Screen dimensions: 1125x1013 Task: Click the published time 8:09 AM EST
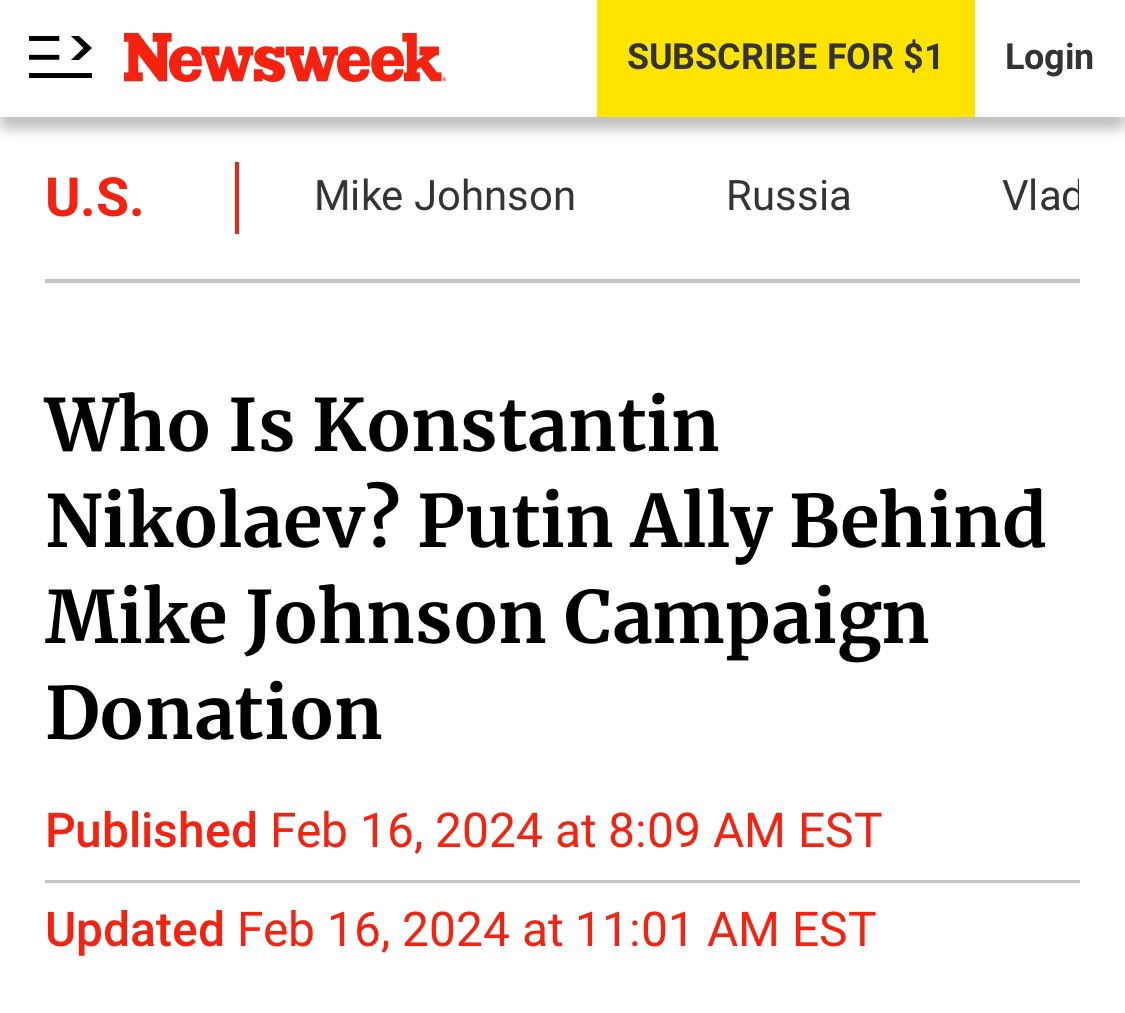point(744,831)
